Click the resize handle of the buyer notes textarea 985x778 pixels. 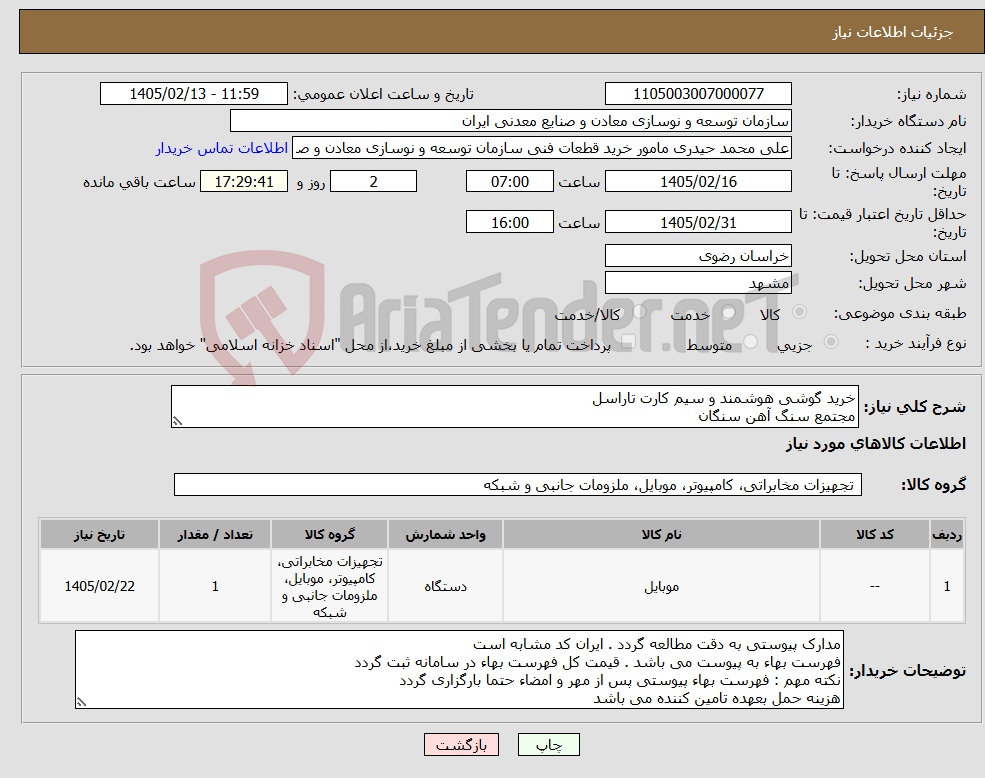tap(81, 703)
